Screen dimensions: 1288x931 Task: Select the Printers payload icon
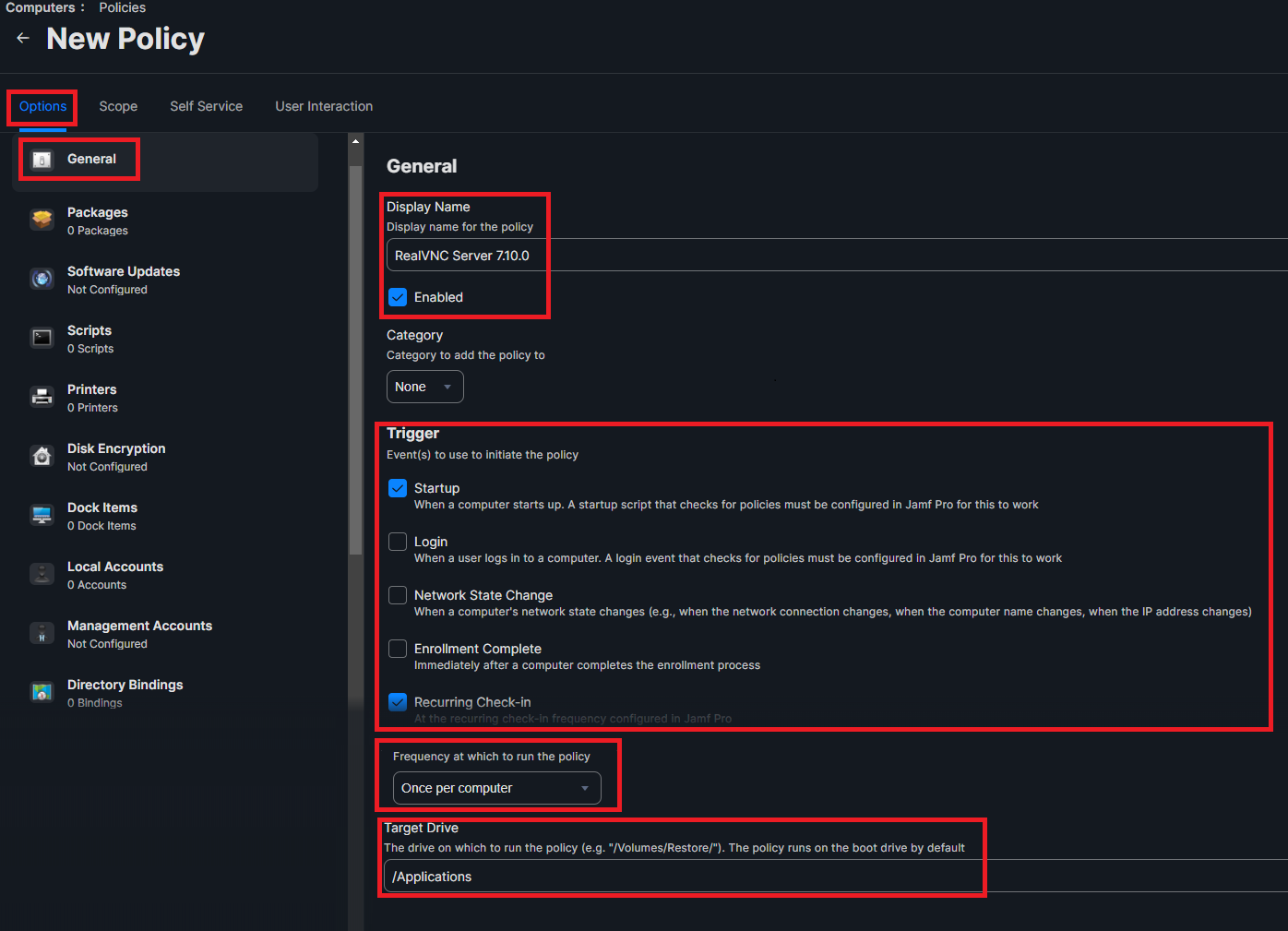tap(42, 397)
